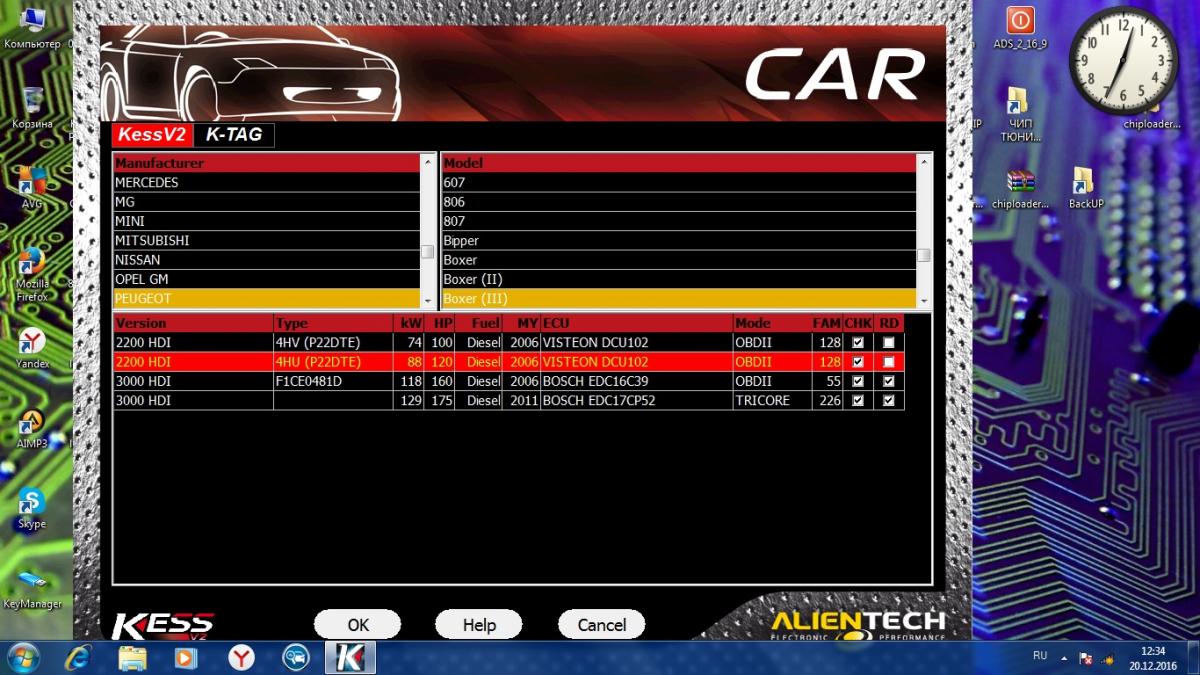Viewport: 1200px width, 675px height.
Task: Switch to KESS app in taskbar
Action: point(350,657)
